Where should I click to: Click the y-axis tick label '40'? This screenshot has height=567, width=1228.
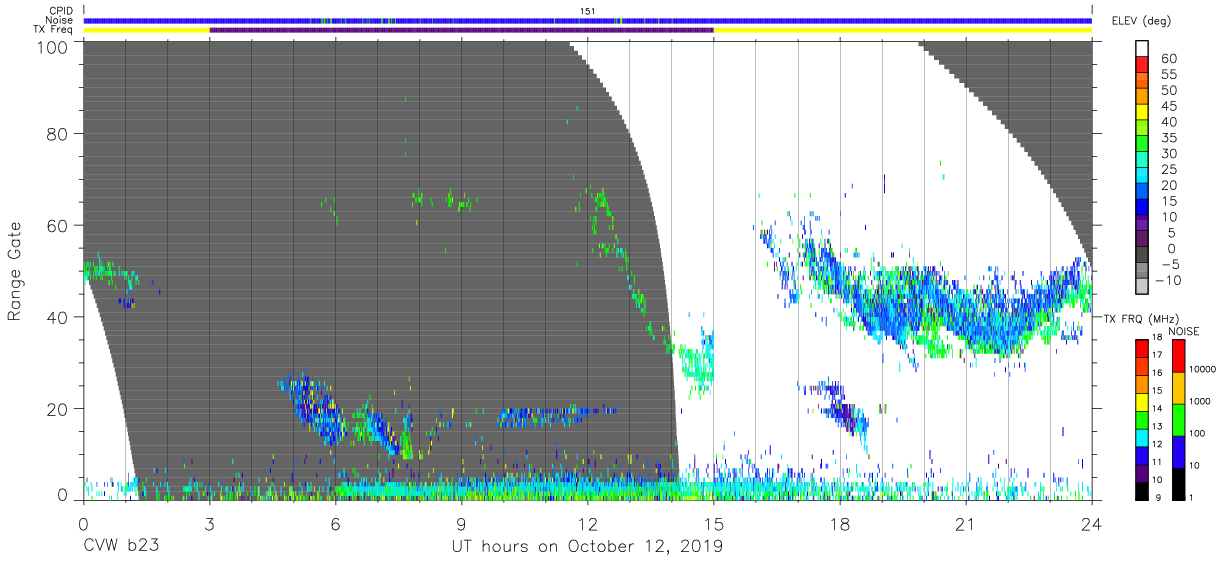[x=59, y=317]
